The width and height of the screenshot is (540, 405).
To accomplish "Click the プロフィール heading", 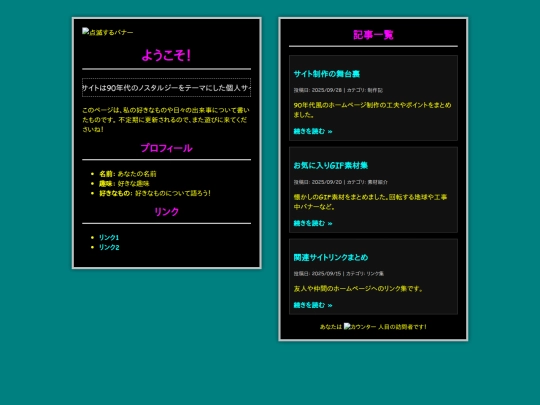I will pyautogui.click(x=166, y=148).
